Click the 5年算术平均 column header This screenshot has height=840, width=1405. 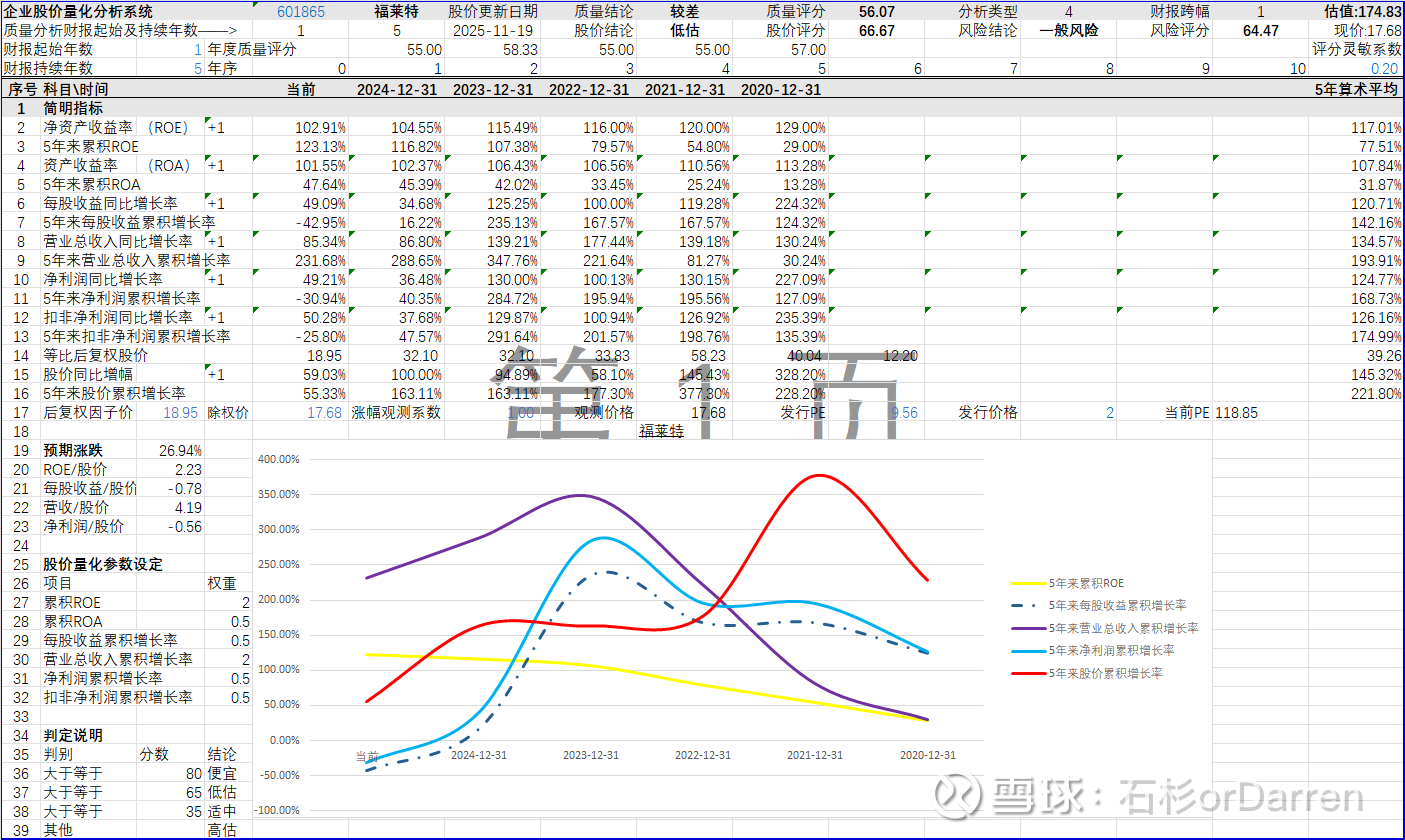click(x=1358, y=89)
